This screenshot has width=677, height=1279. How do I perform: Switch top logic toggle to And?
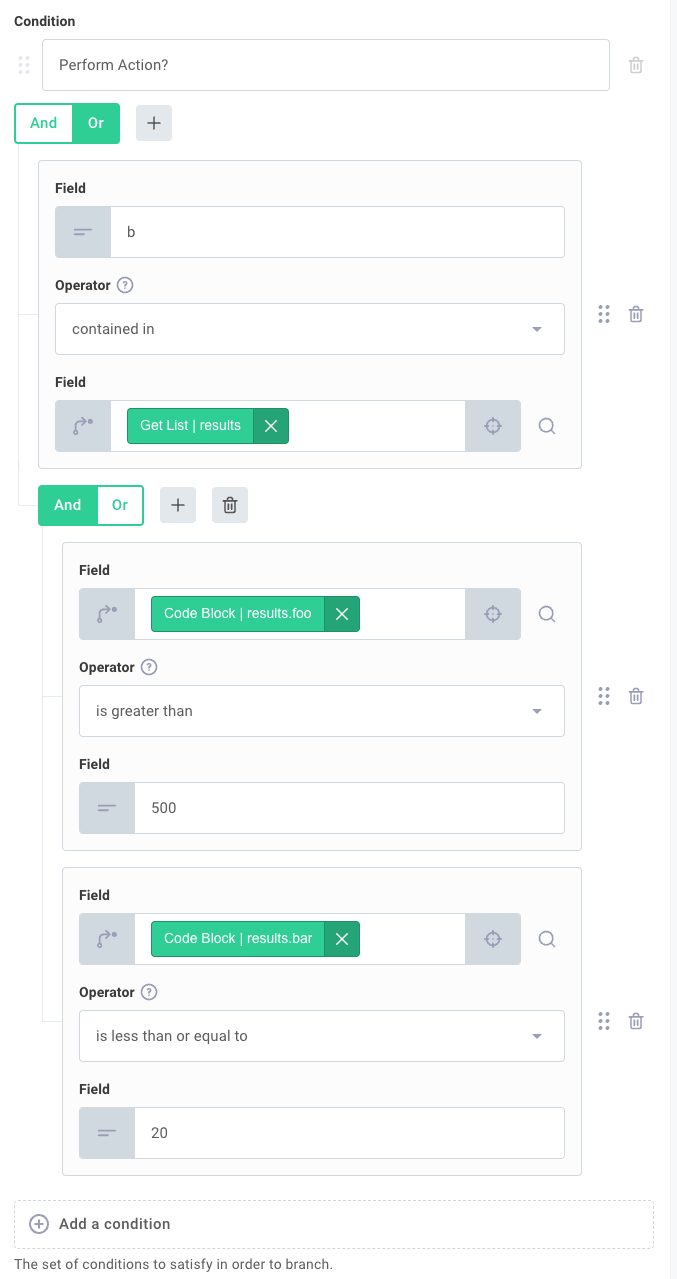click(x=42, y=122)
